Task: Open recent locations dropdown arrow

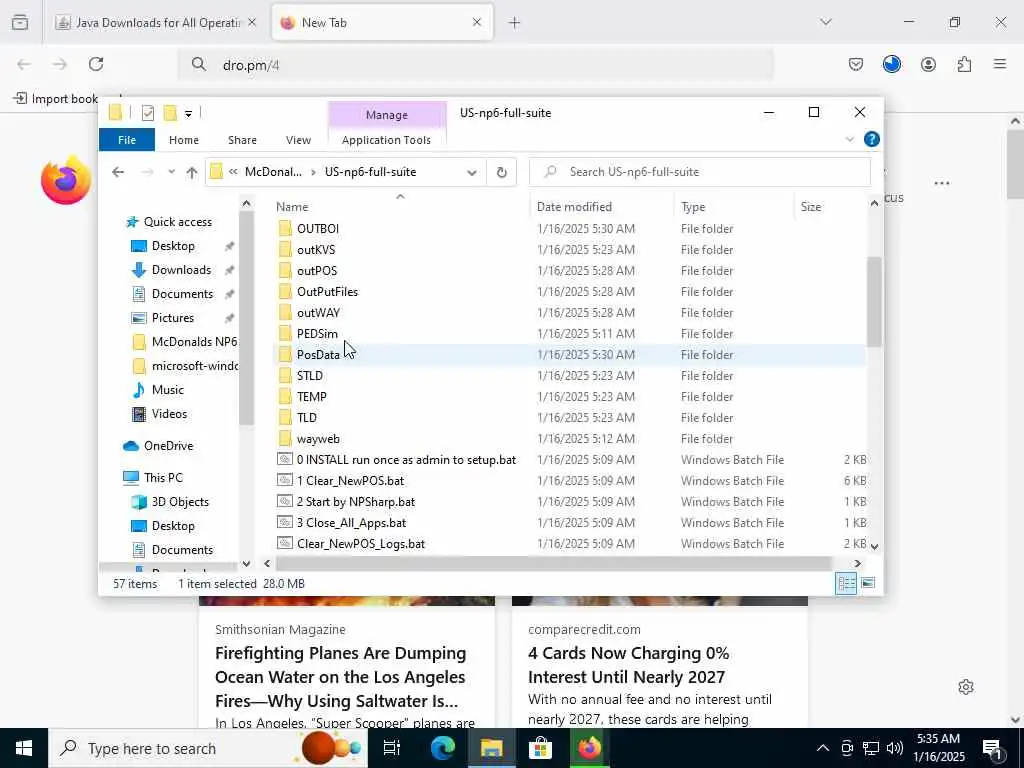Action: [171, 172]
